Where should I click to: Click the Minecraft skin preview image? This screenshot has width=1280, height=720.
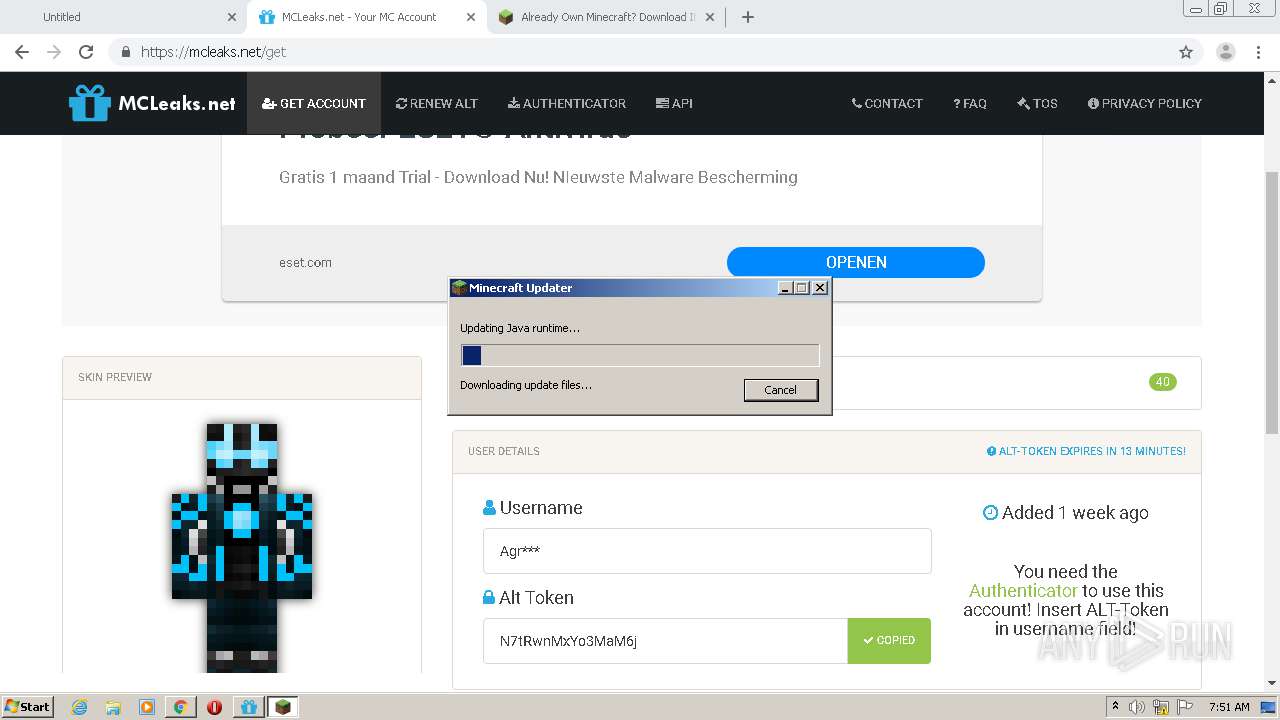click(242, 547)
